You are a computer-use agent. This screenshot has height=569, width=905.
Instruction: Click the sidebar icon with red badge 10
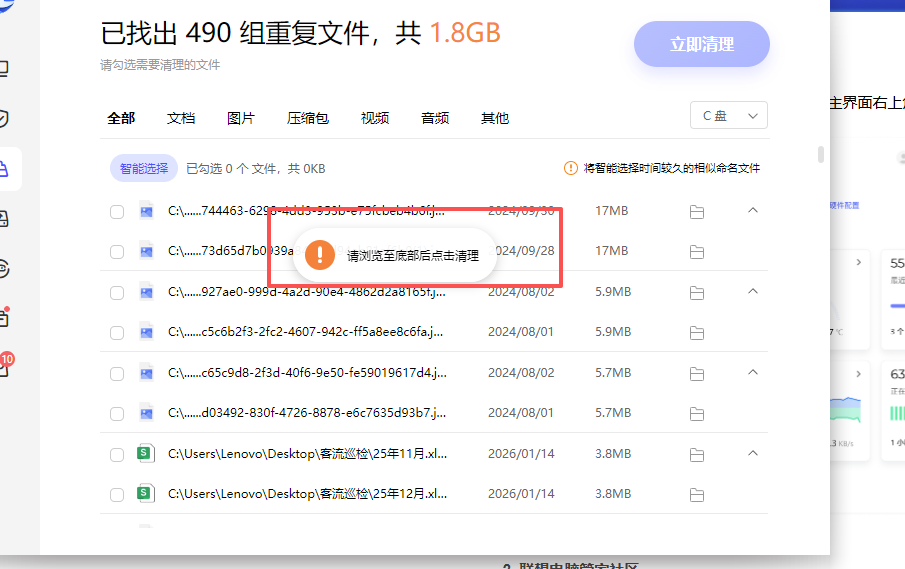[x=4, y=367]
